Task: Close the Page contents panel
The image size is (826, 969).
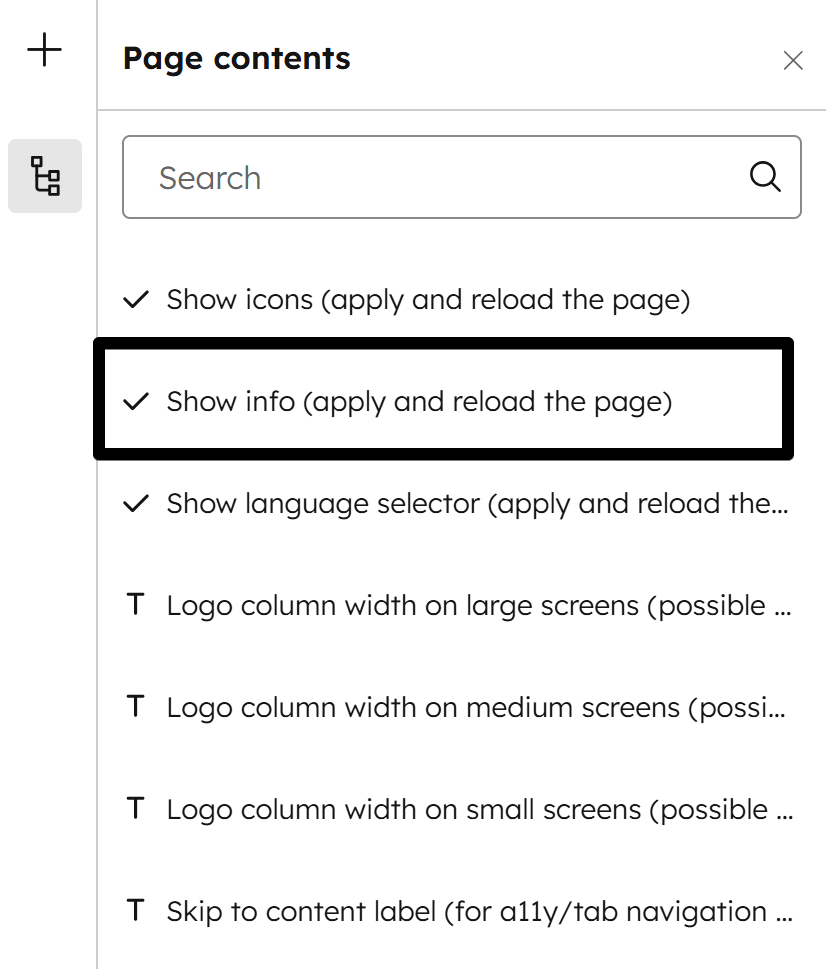Action: tap(793, 61)
